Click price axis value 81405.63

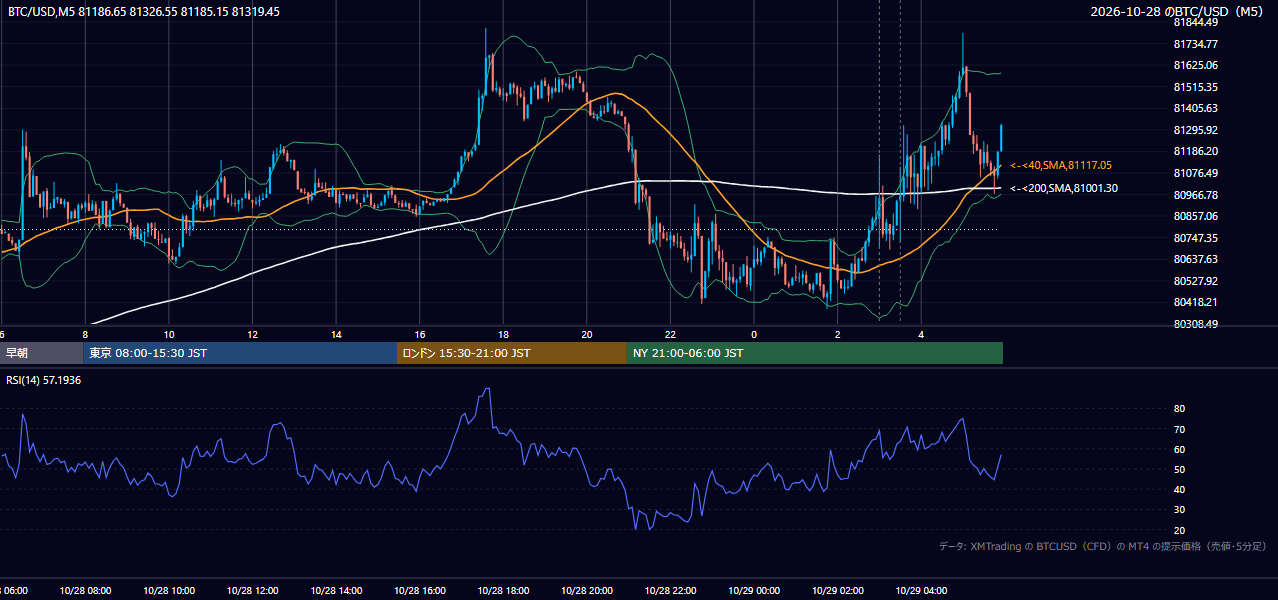[x=1195, y=108]
